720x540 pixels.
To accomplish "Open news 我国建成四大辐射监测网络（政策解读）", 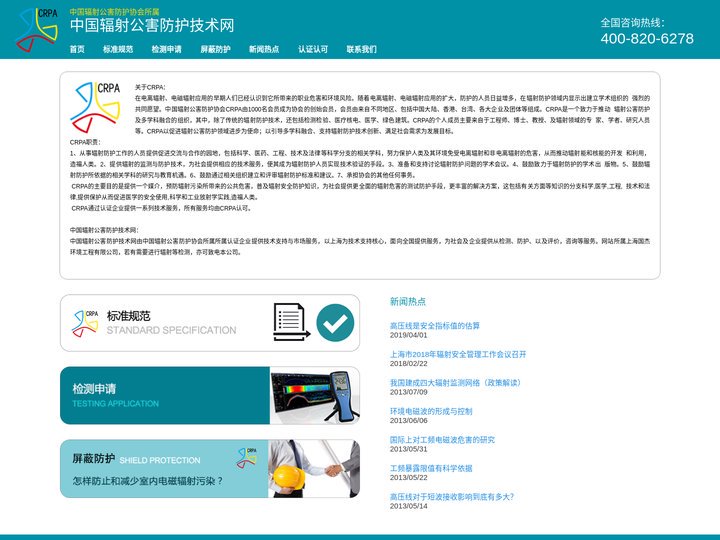I will click(457, 382).
